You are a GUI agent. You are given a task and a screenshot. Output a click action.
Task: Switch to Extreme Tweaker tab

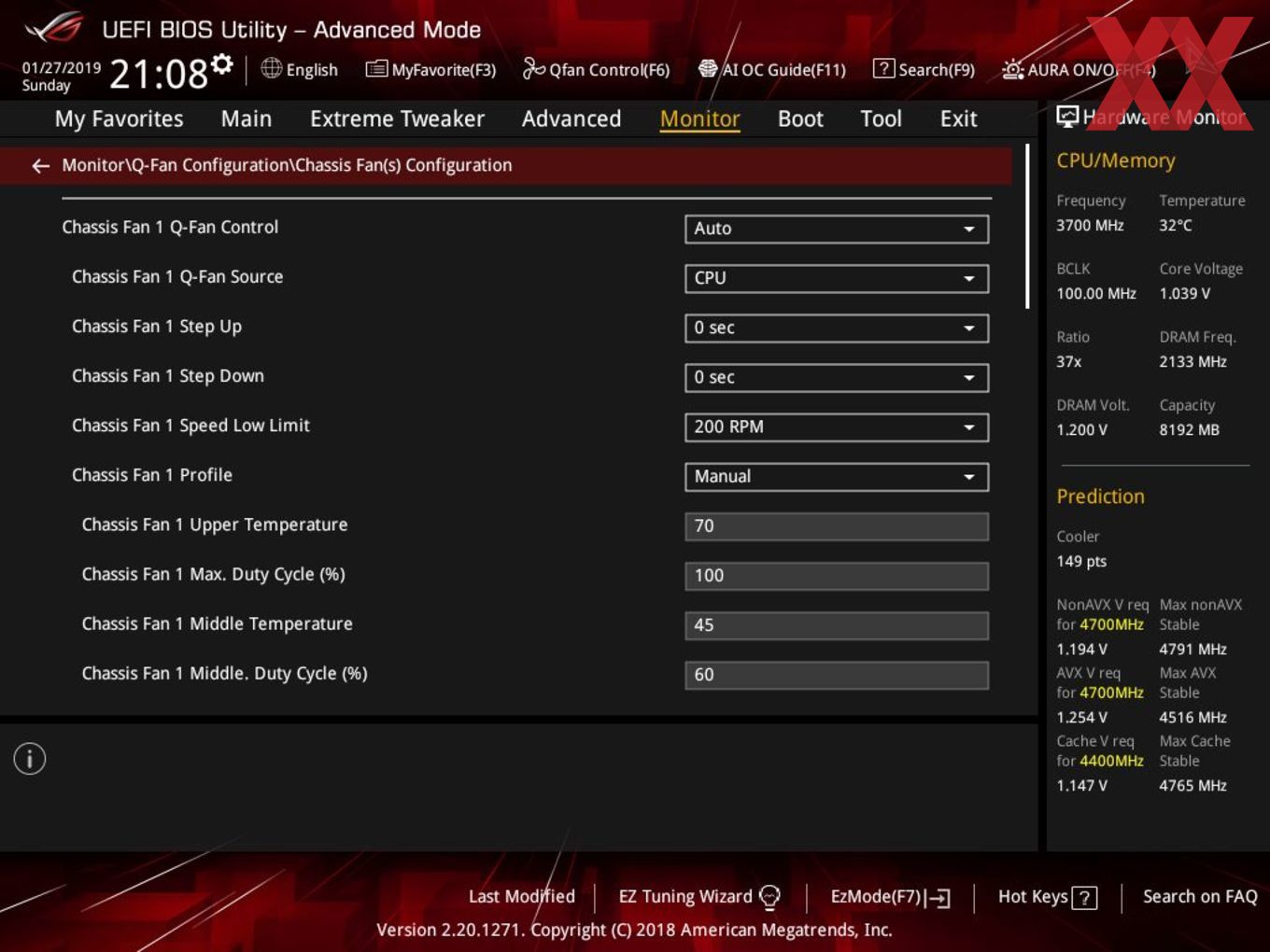[x=397, y=119]
